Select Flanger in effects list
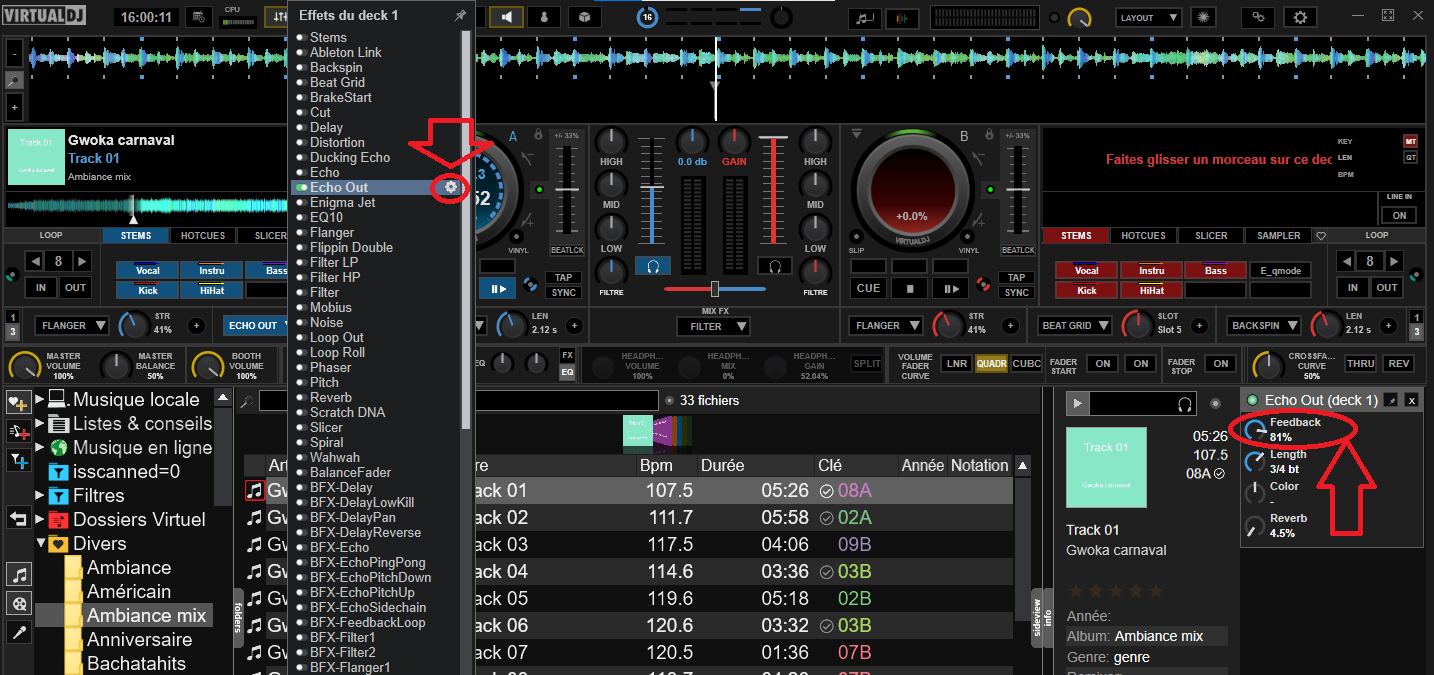This screenshot has height=675, width=1434. click(332, 232)
